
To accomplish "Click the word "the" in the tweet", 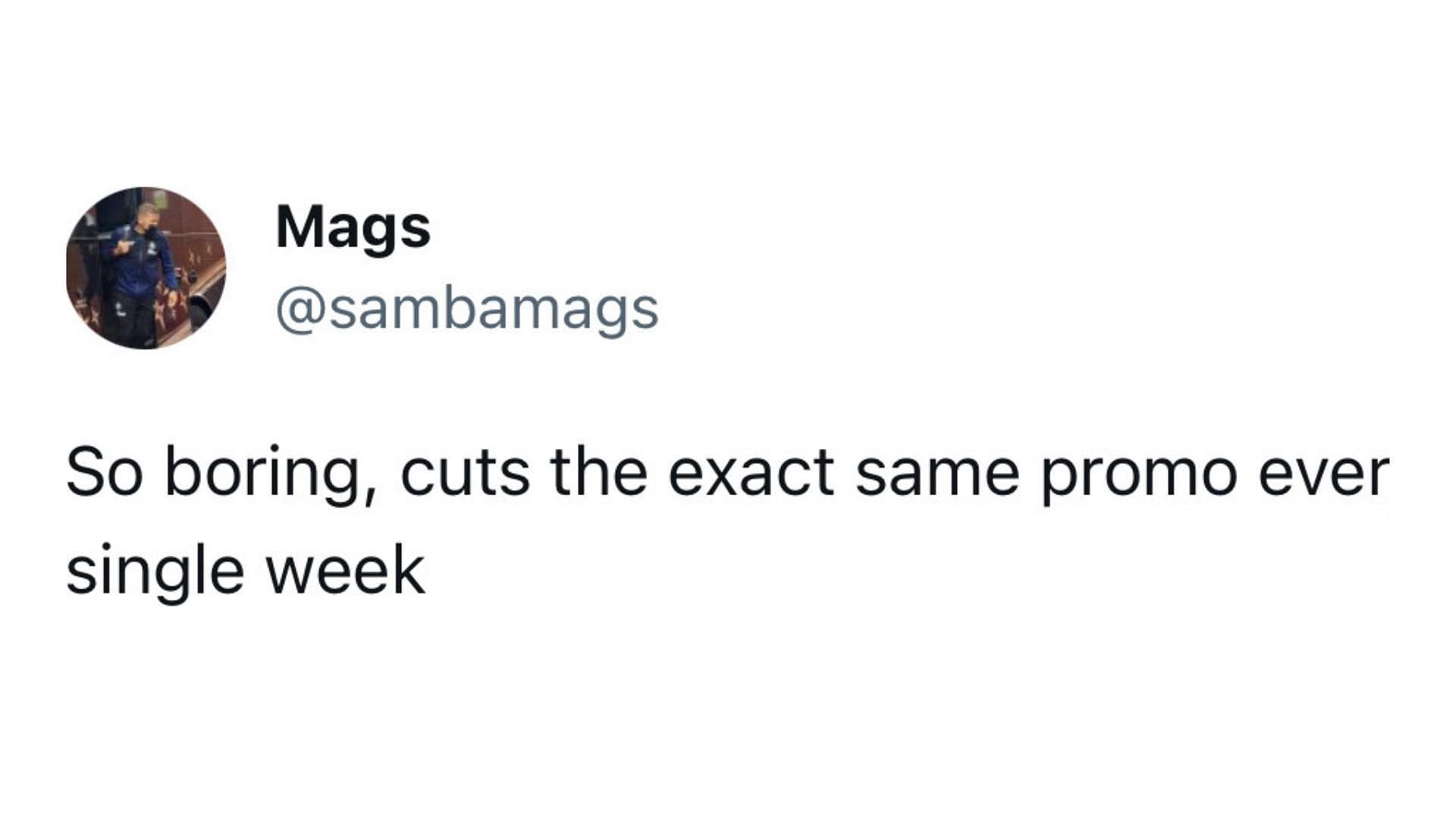I will pyautogui.click(x=599, y=472).
